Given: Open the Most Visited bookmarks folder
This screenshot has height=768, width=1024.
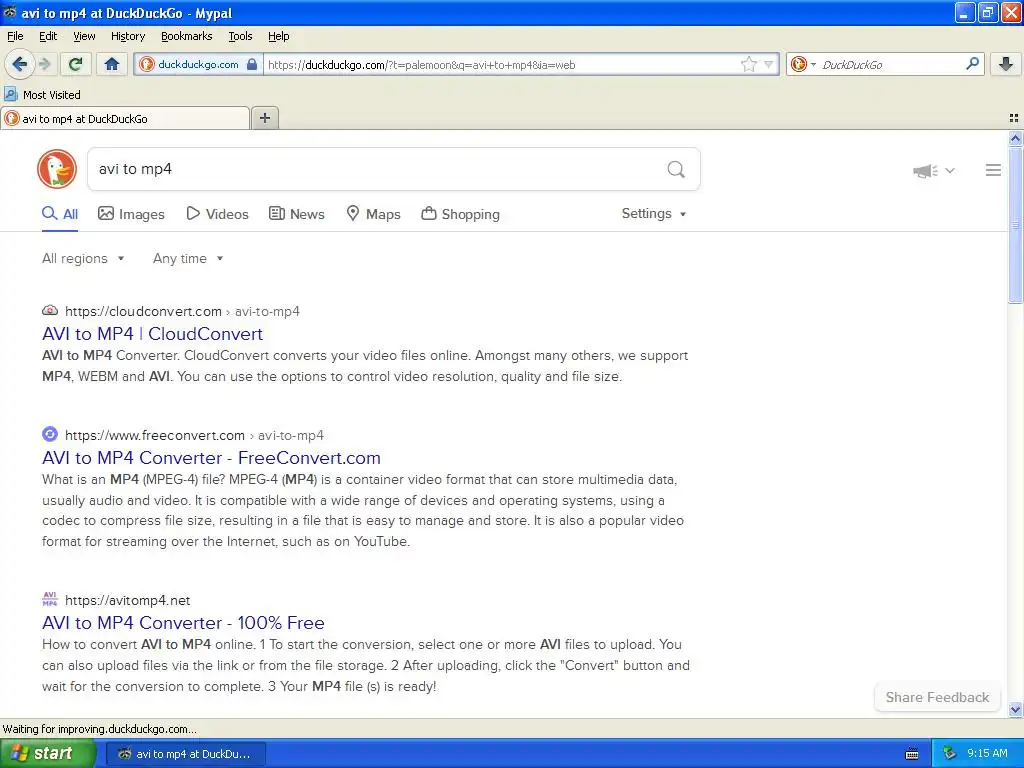Looking at the screenshot, I should (x=42, y=95).
